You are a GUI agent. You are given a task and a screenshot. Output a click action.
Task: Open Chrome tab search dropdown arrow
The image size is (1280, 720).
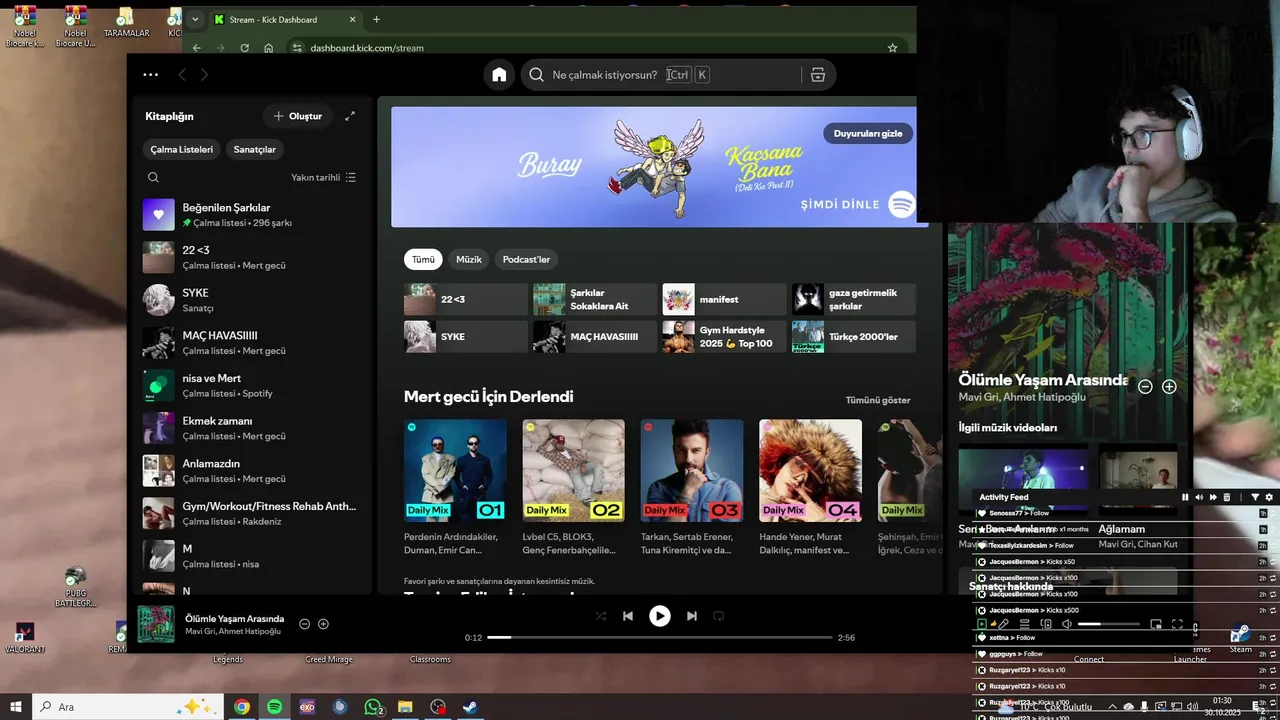coord(195,19)
